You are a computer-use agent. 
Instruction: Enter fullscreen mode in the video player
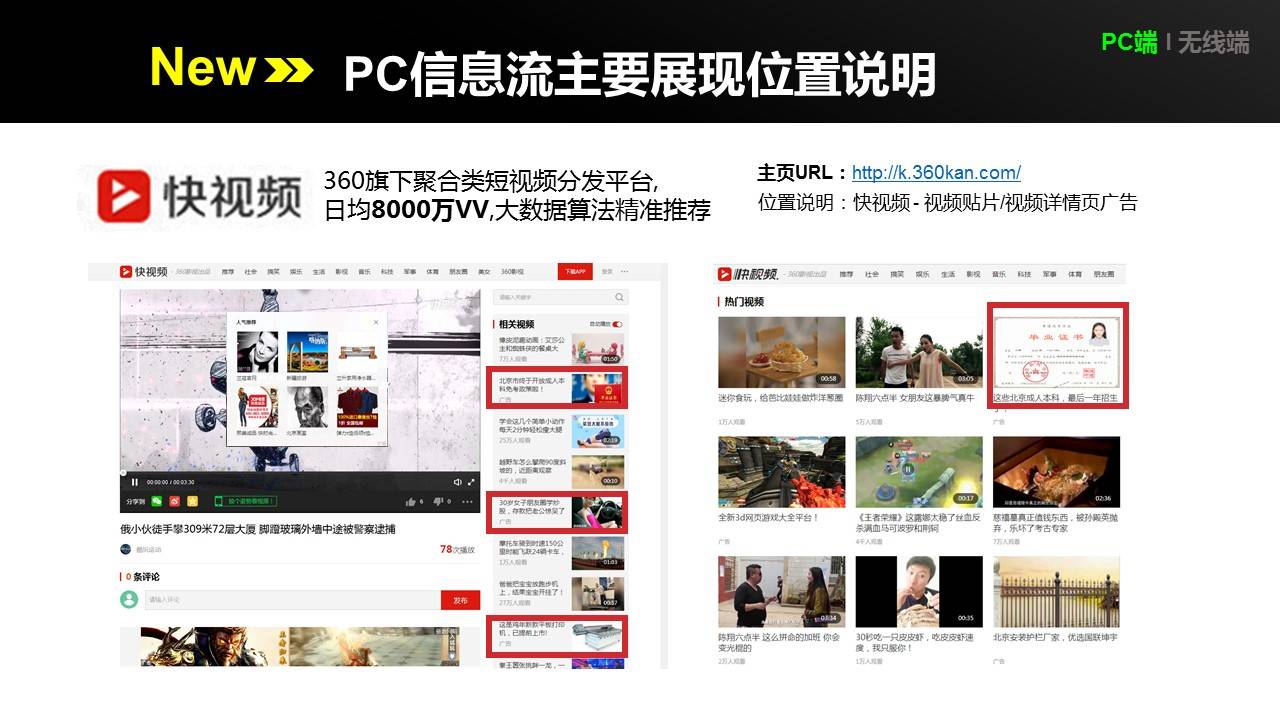(x=472, y=482)
